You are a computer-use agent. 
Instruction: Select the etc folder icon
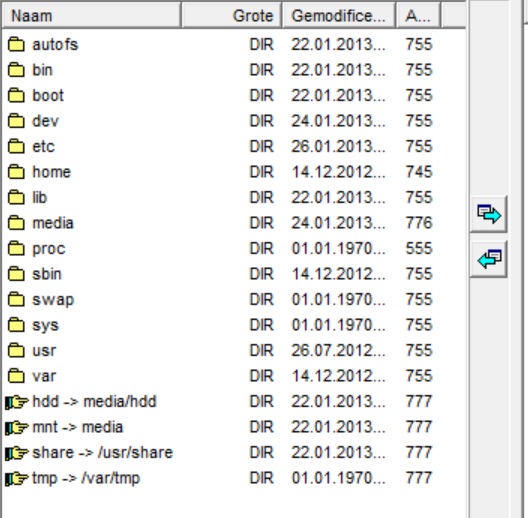coord(16,147)
